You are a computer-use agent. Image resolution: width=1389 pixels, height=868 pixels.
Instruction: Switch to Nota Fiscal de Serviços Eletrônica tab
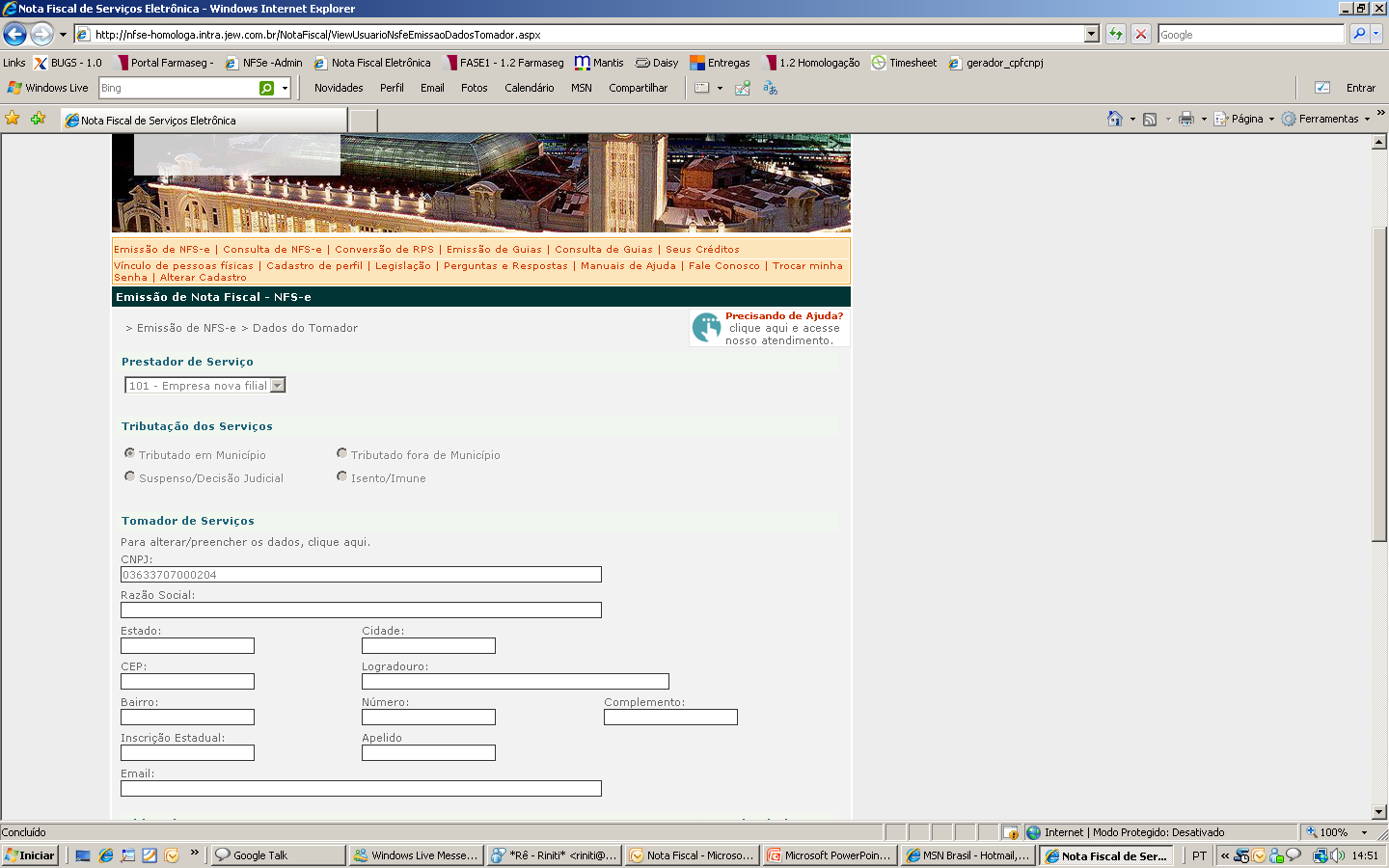click(204, 121)
